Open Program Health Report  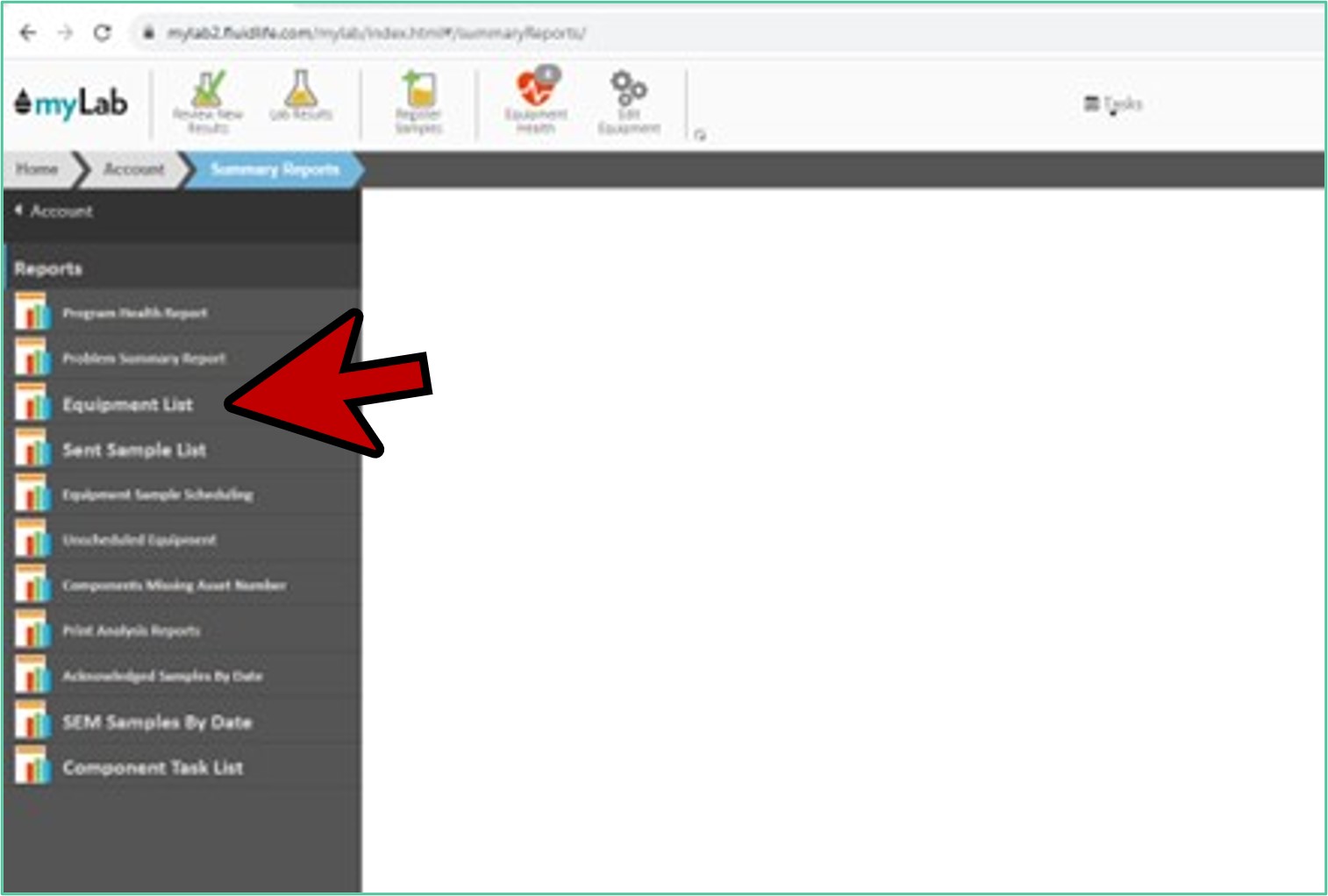pyautogui.click(x=134, y=313)
